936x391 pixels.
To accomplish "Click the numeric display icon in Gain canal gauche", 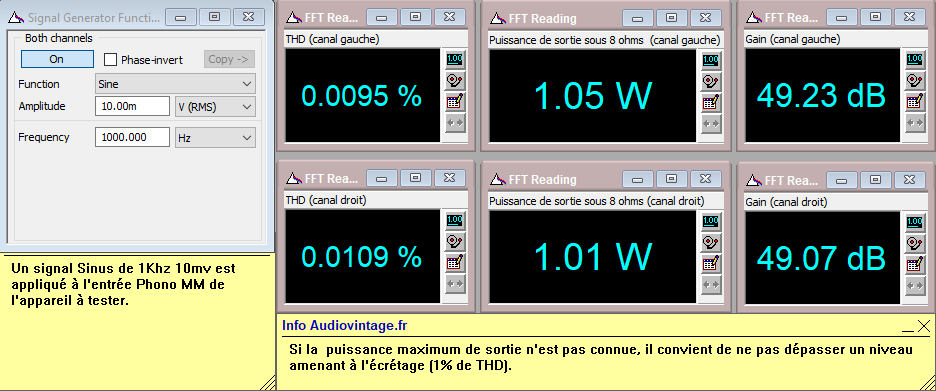I will (x=915, y=60).
